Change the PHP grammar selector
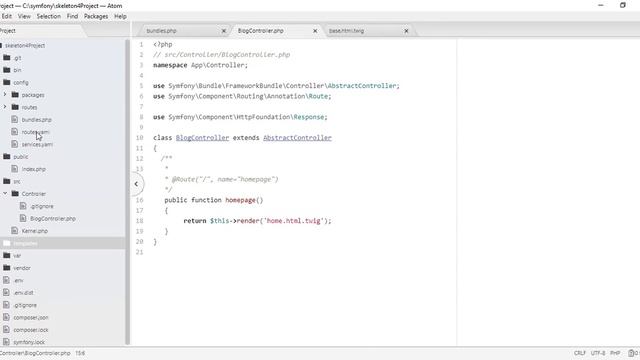 coord(615,353)
